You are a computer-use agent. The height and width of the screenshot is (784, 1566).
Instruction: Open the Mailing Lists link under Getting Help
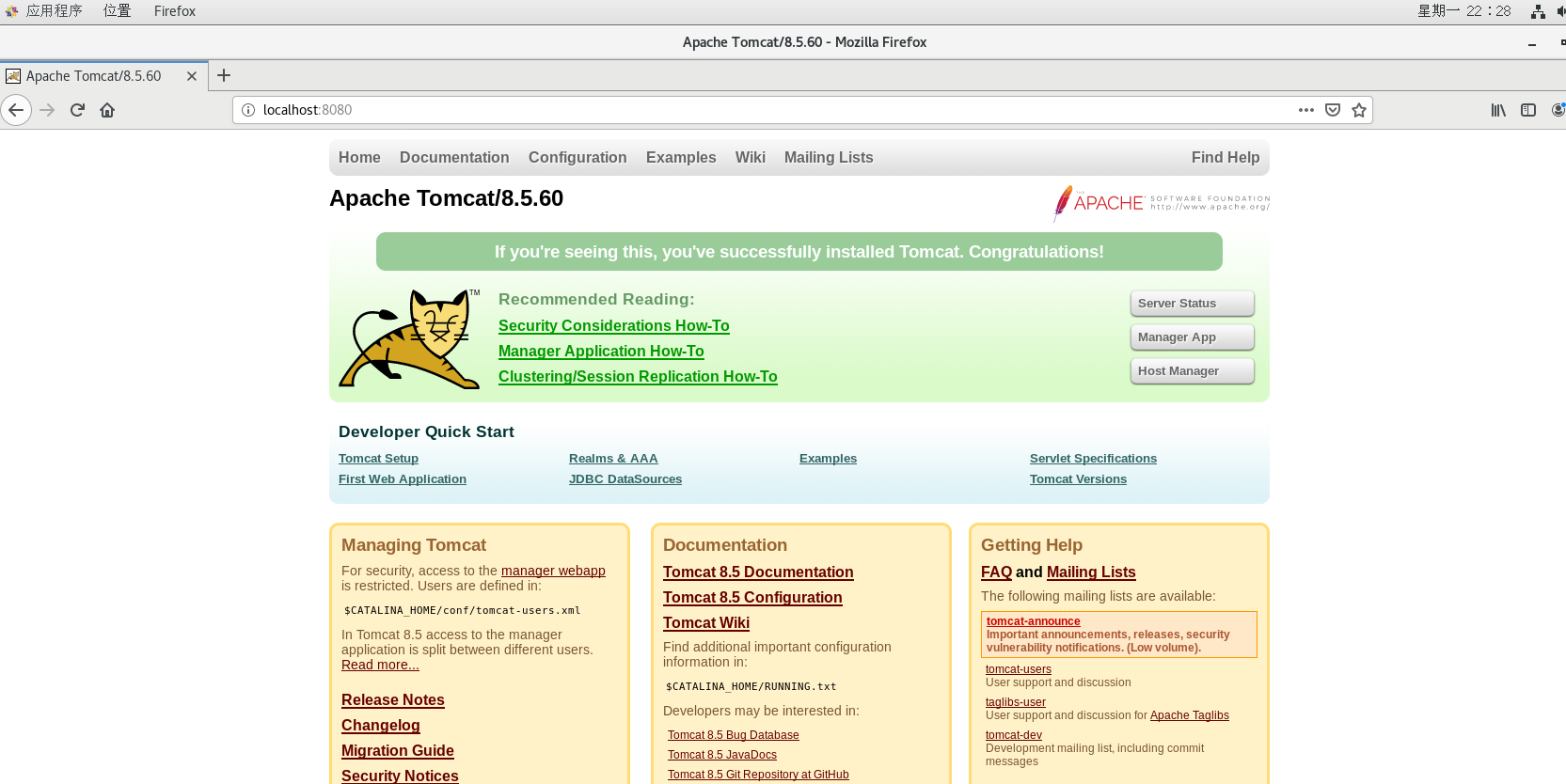point(1091,572)
